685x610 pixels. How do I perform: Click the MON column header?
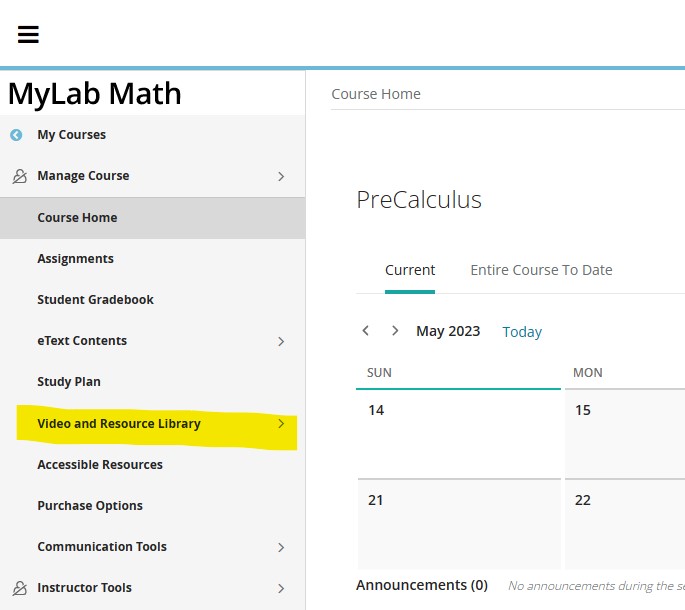click(588, 373)
